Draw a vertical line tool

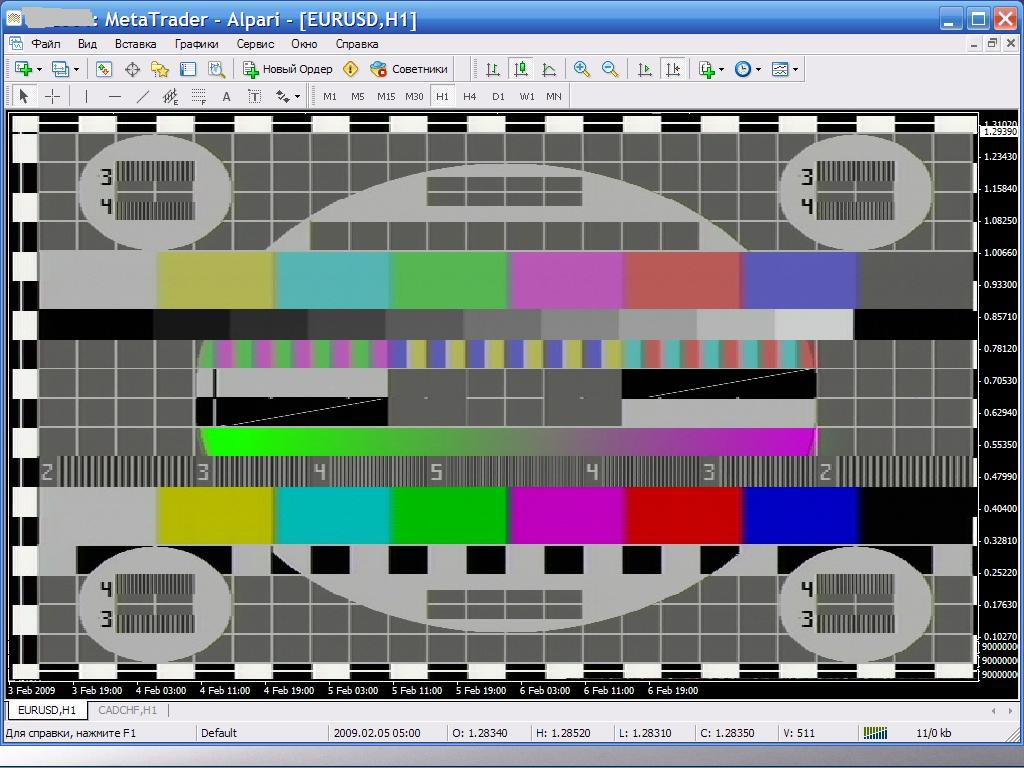[86, 97]
